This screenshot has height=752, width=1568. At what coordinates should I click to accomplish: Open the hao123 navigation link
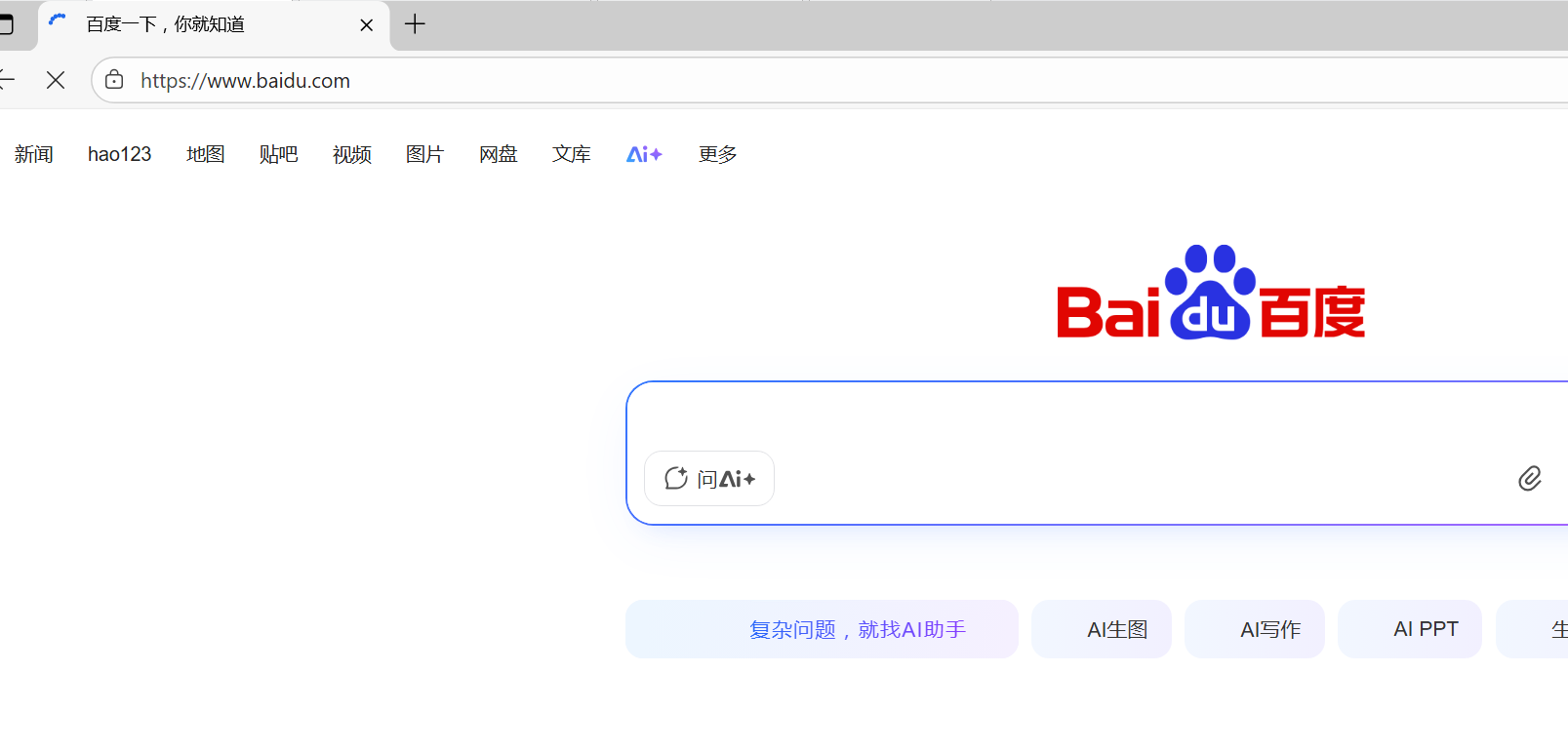point(119,154)
